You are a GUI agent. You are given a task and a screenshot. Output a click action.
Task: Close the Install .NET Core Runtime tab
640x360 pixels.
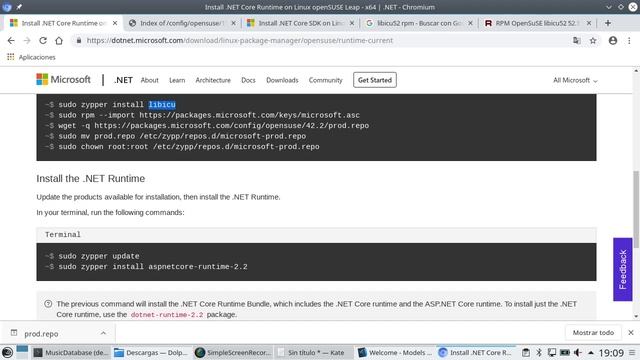click(115, 23)
